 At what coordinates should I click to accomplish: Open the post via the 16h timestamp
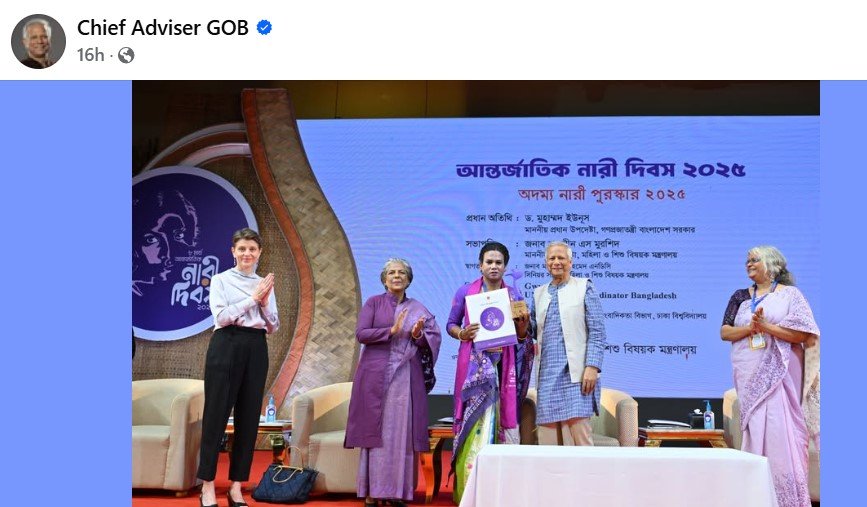90,55
